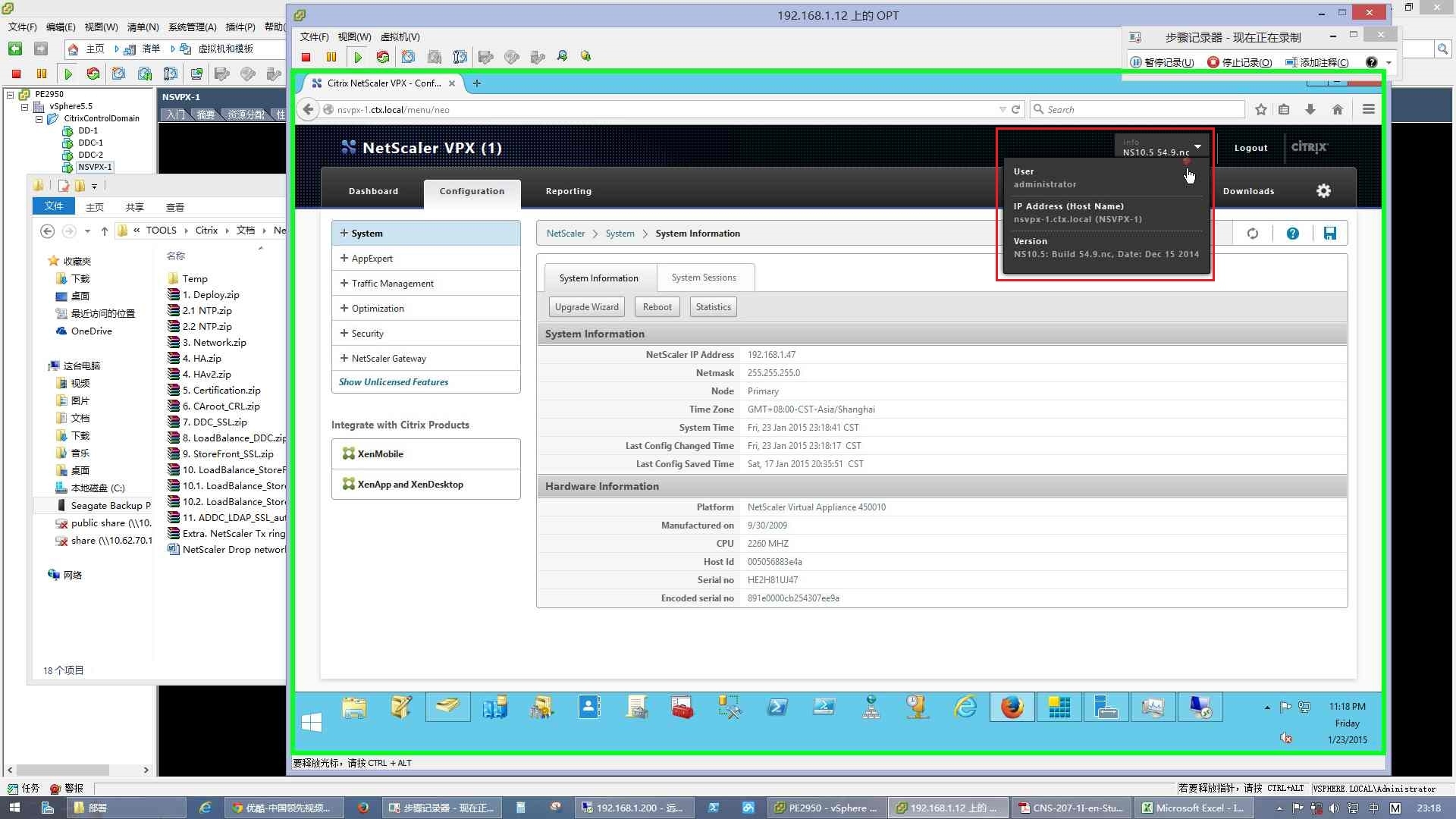Open the Configuration tab

pos(472,192)
